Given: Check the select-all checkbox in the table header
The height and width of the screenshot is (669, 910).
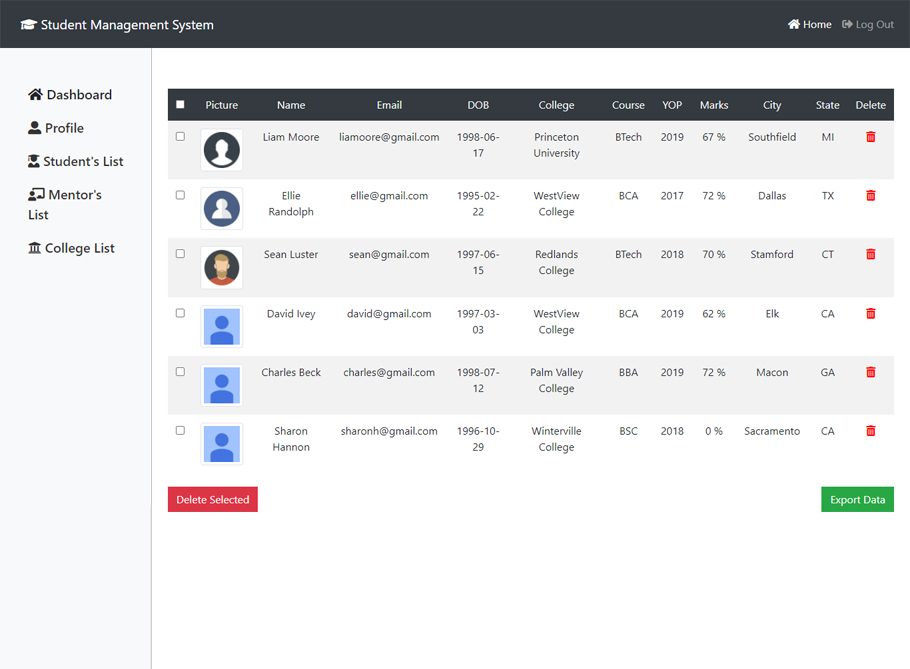Looking at the screenshot, I should pyautogui.click(x=180, y=104).
